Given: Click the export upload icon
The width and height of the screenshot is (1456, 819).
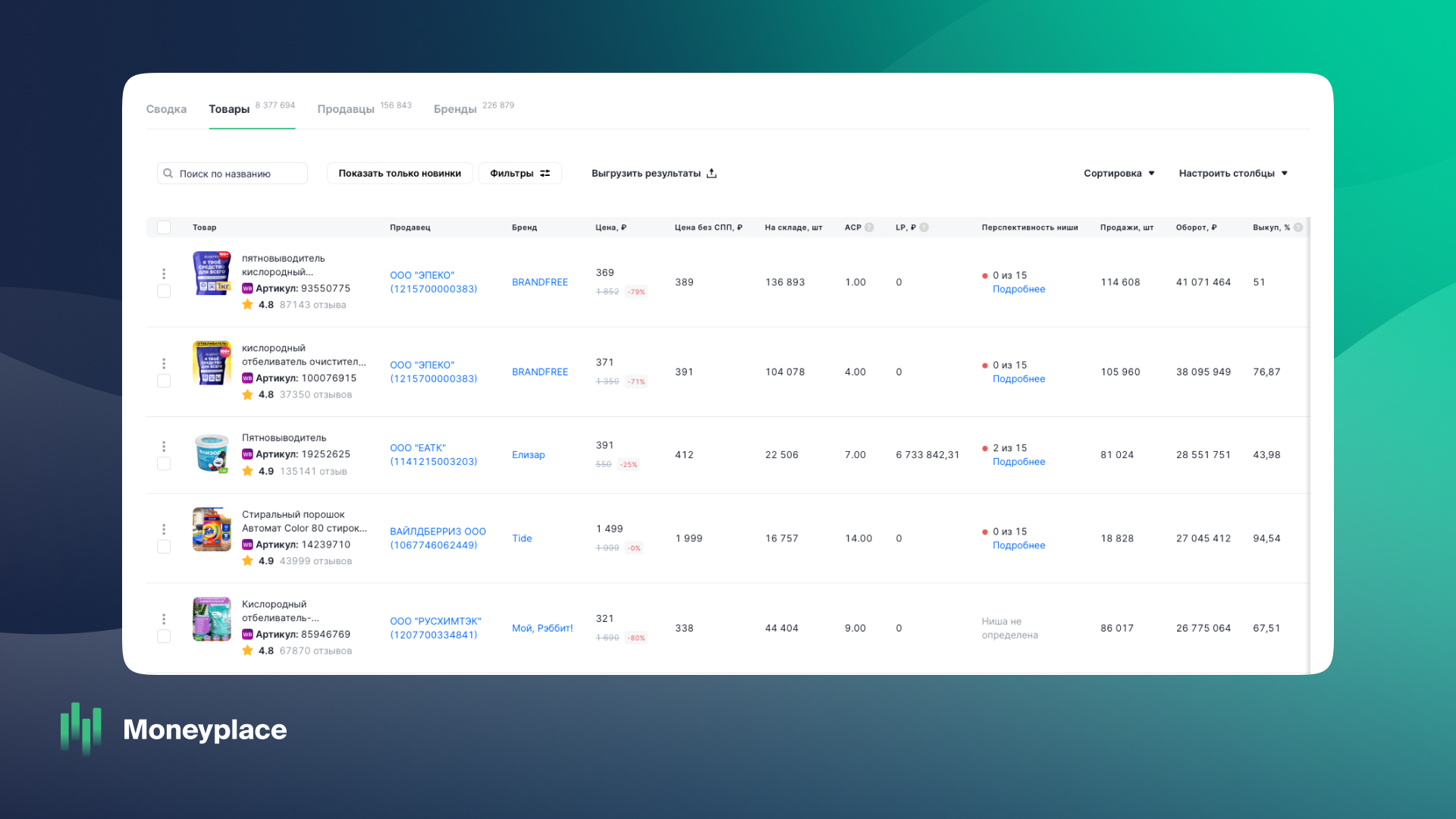Looking at the screenshot, I should [711, 174].
